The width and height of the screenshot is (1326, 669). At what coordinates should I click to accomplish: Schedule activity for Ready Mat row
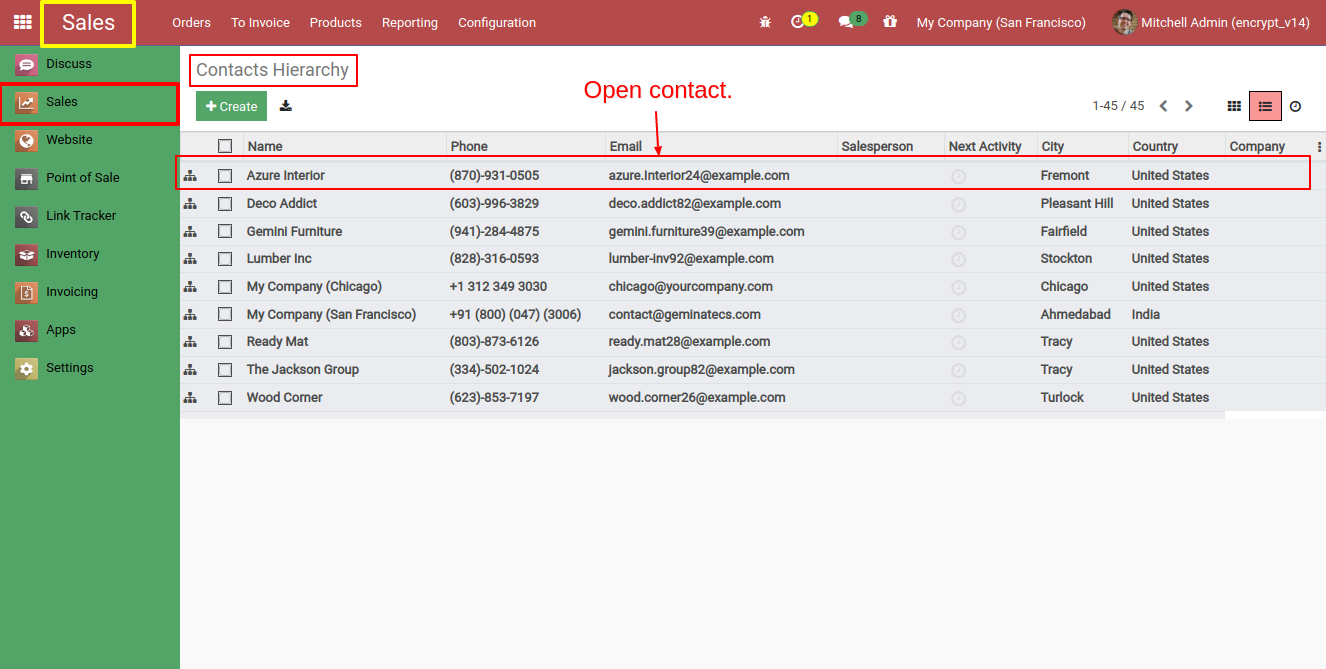pyautogui.click(x=958, y=342)
